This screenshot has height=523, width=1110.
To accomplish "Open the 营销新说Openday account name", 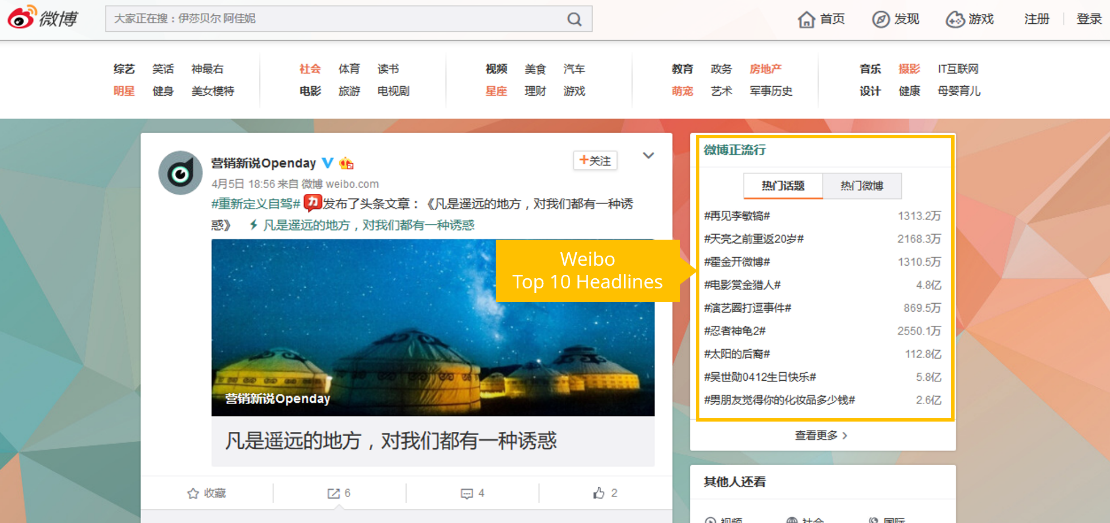I will (263, 163).
